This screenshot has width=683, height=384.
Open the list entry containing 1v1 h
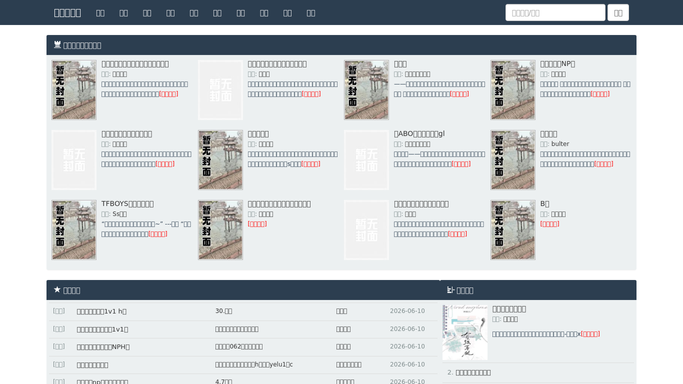click(x=101, y=311)
